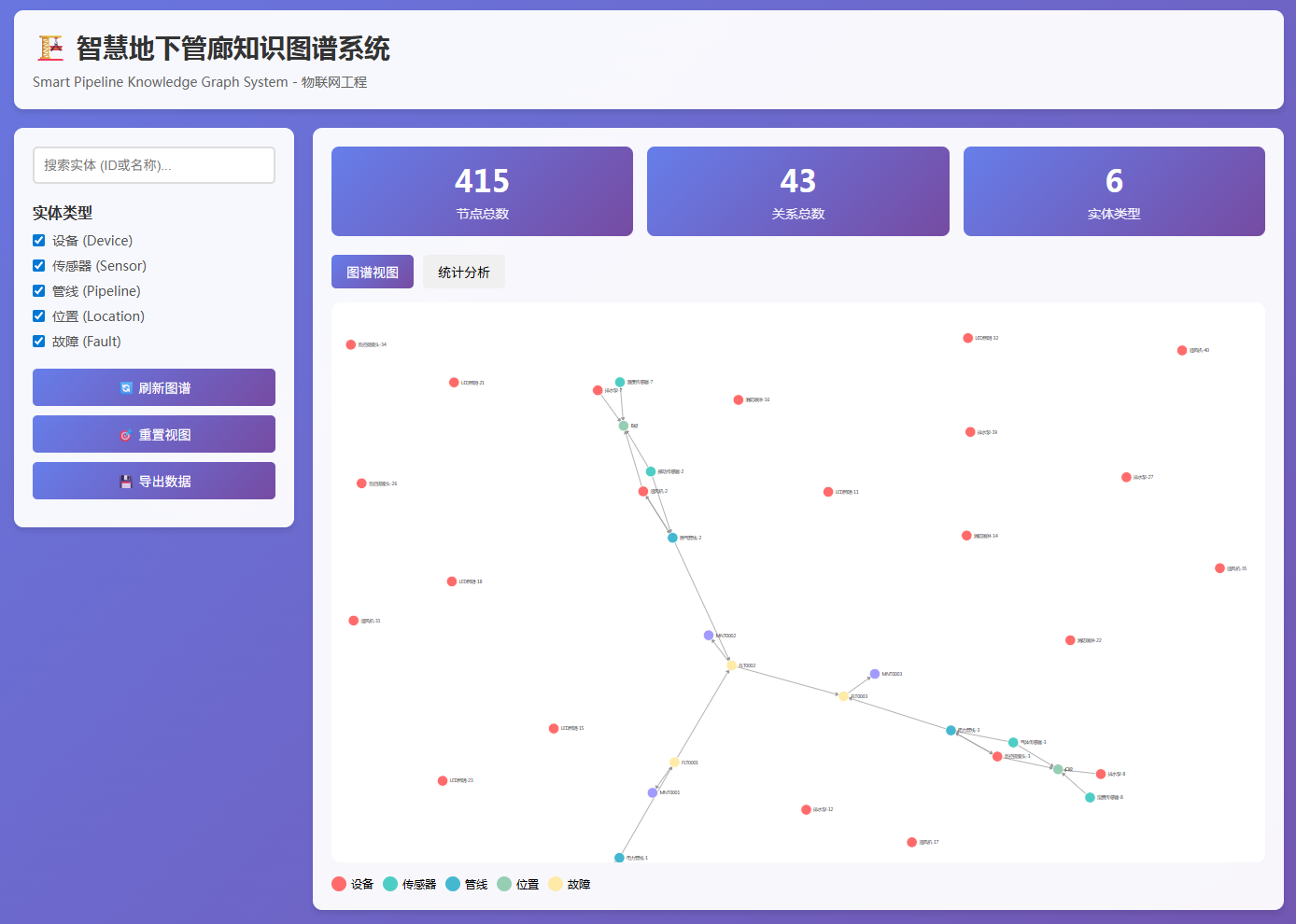
Task: Focus the 搜索实体 search input field
Action: (x=154, y=165)
